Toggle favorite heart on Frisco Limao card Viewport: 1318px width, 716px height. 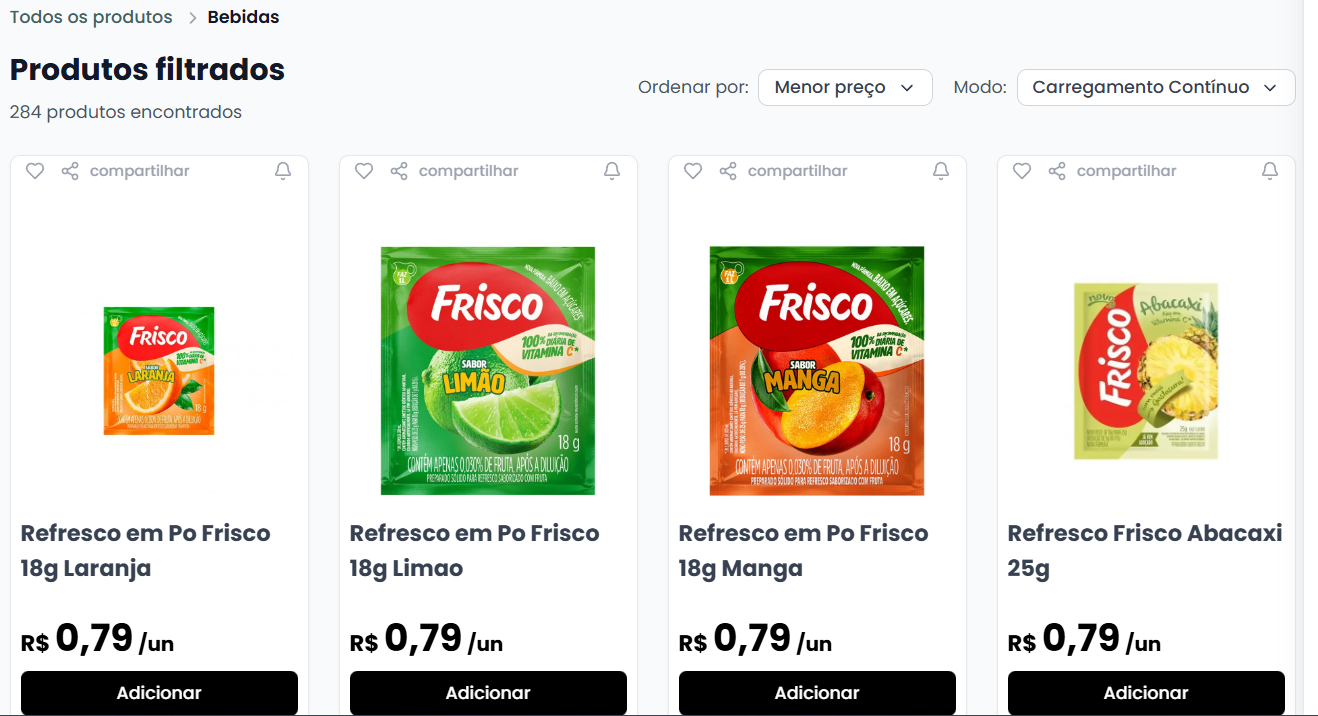[364, 171]
